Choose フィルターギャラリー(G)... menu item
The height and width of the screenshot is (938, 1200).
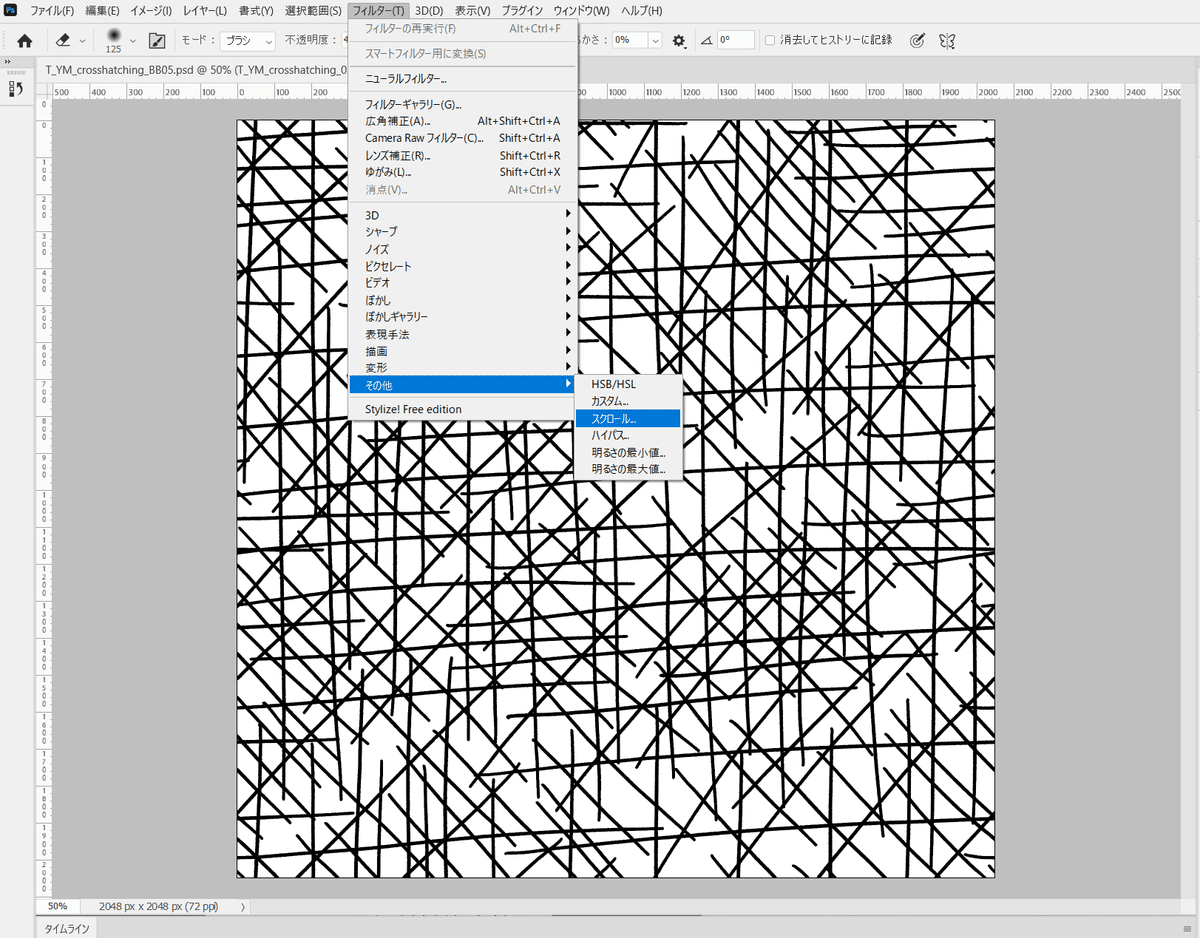click(463, 104)
